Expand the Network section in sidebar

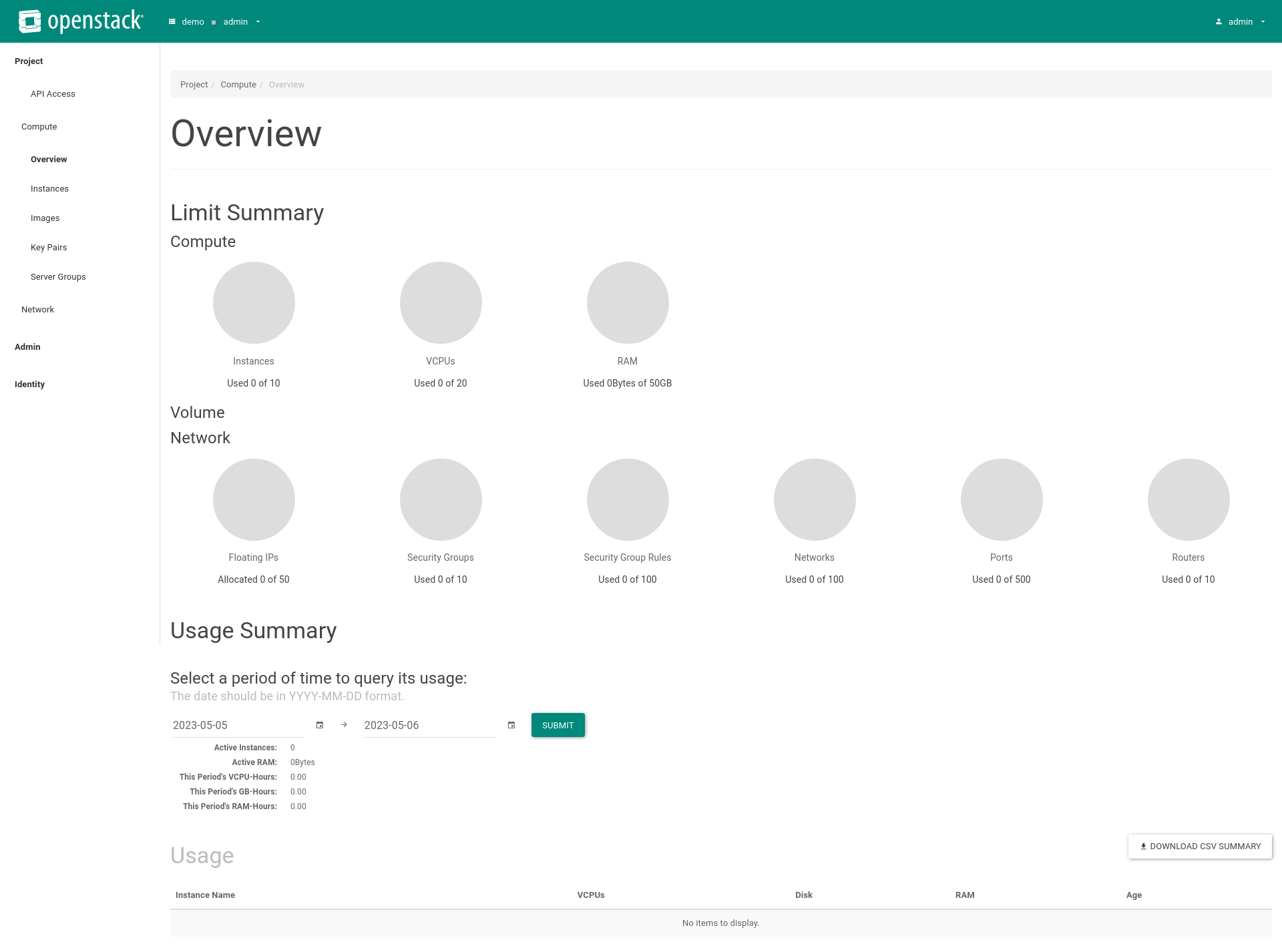(x=37, y=309)
